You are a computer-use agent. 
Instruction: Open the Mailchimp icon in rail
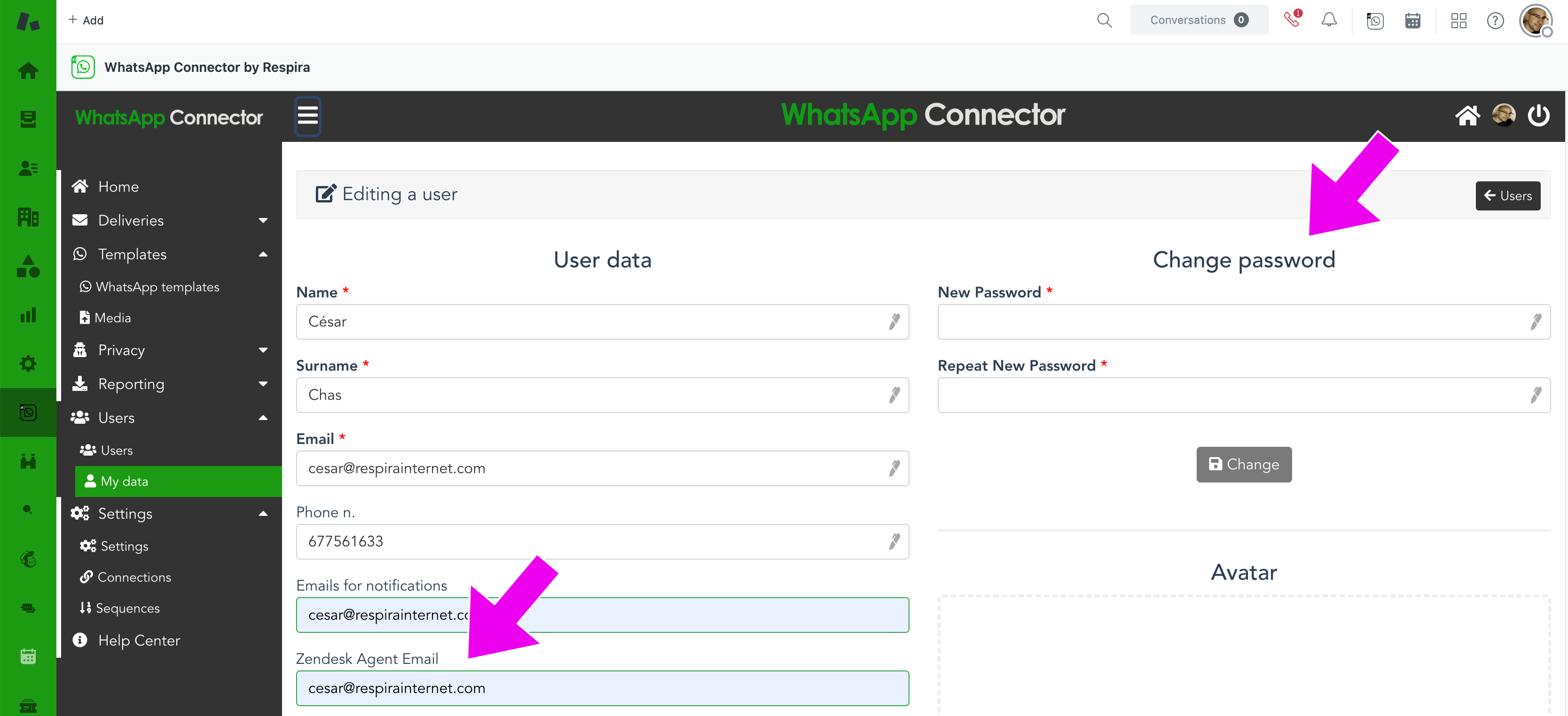(28, 559)
